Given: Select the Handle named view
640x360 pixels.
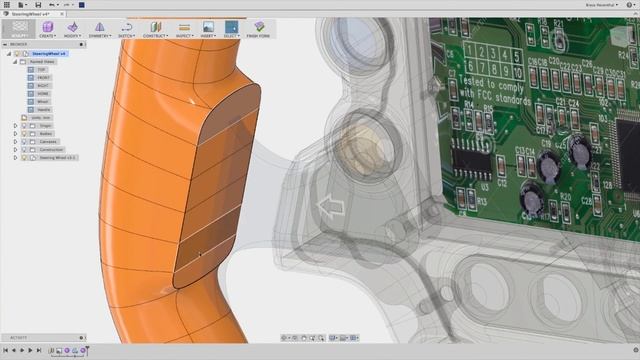Looking at the screenshot, I should 44,110.
